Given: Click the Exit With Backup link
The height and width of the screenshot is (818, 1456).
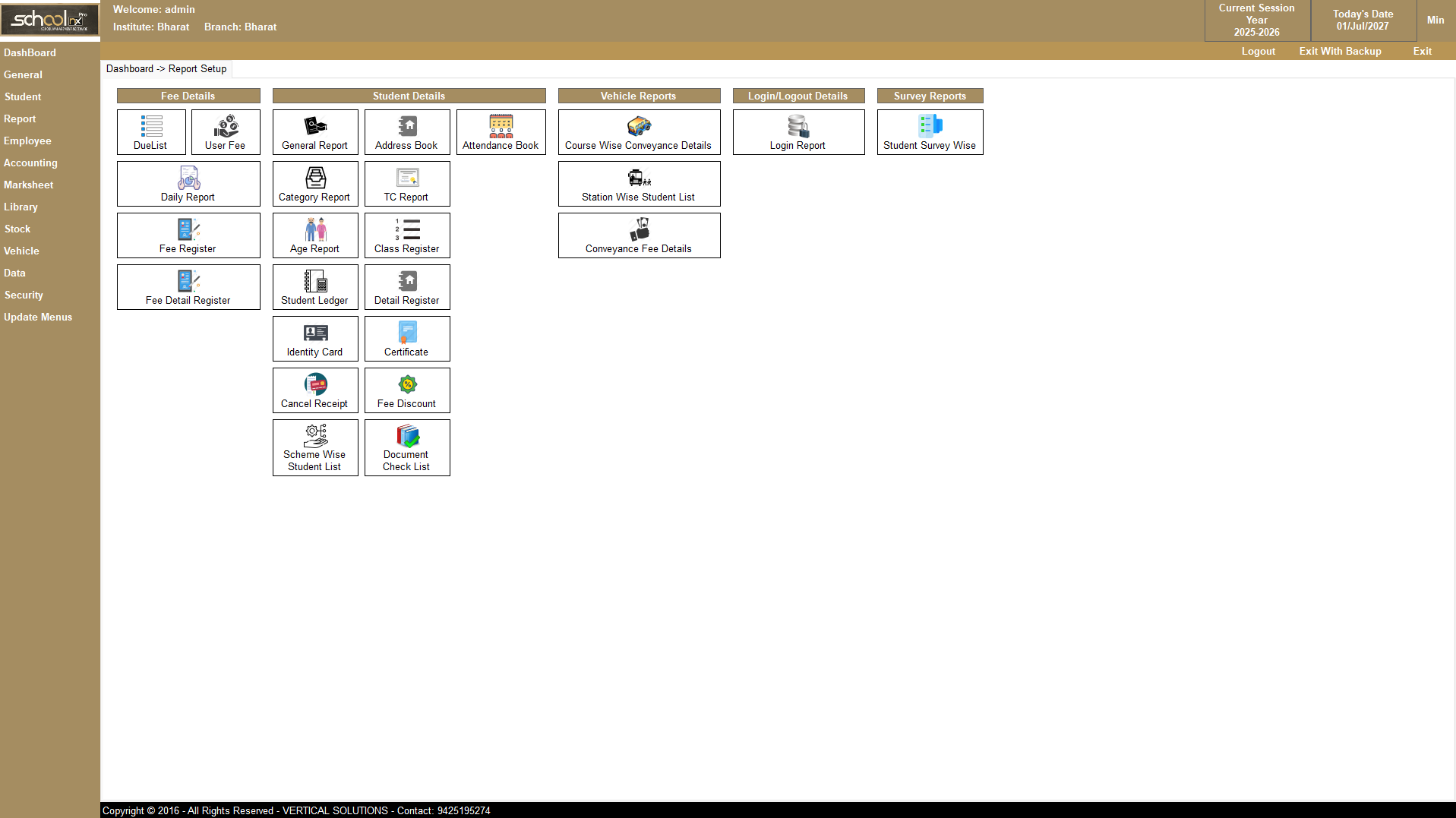Looking at the screenshot, I should click(x=1341, y=51).
